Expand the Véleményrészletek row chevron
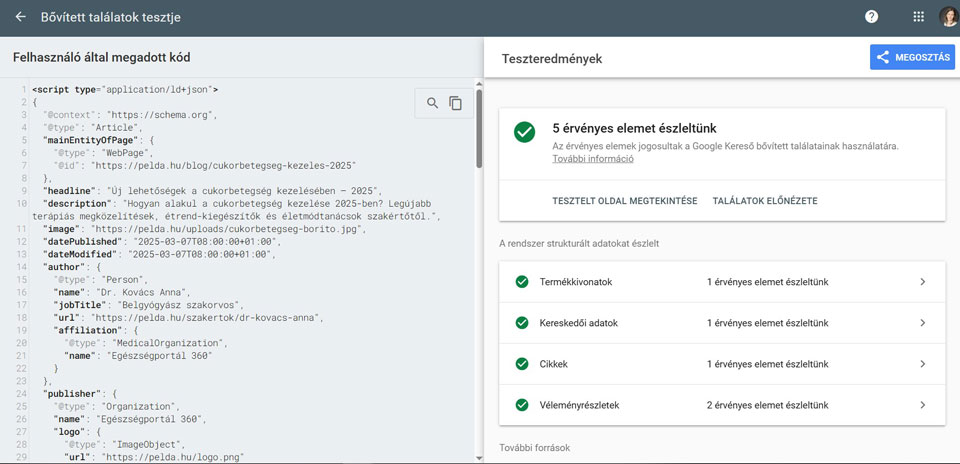This screenshot has height=464, width=960. [x=923, y=405]
